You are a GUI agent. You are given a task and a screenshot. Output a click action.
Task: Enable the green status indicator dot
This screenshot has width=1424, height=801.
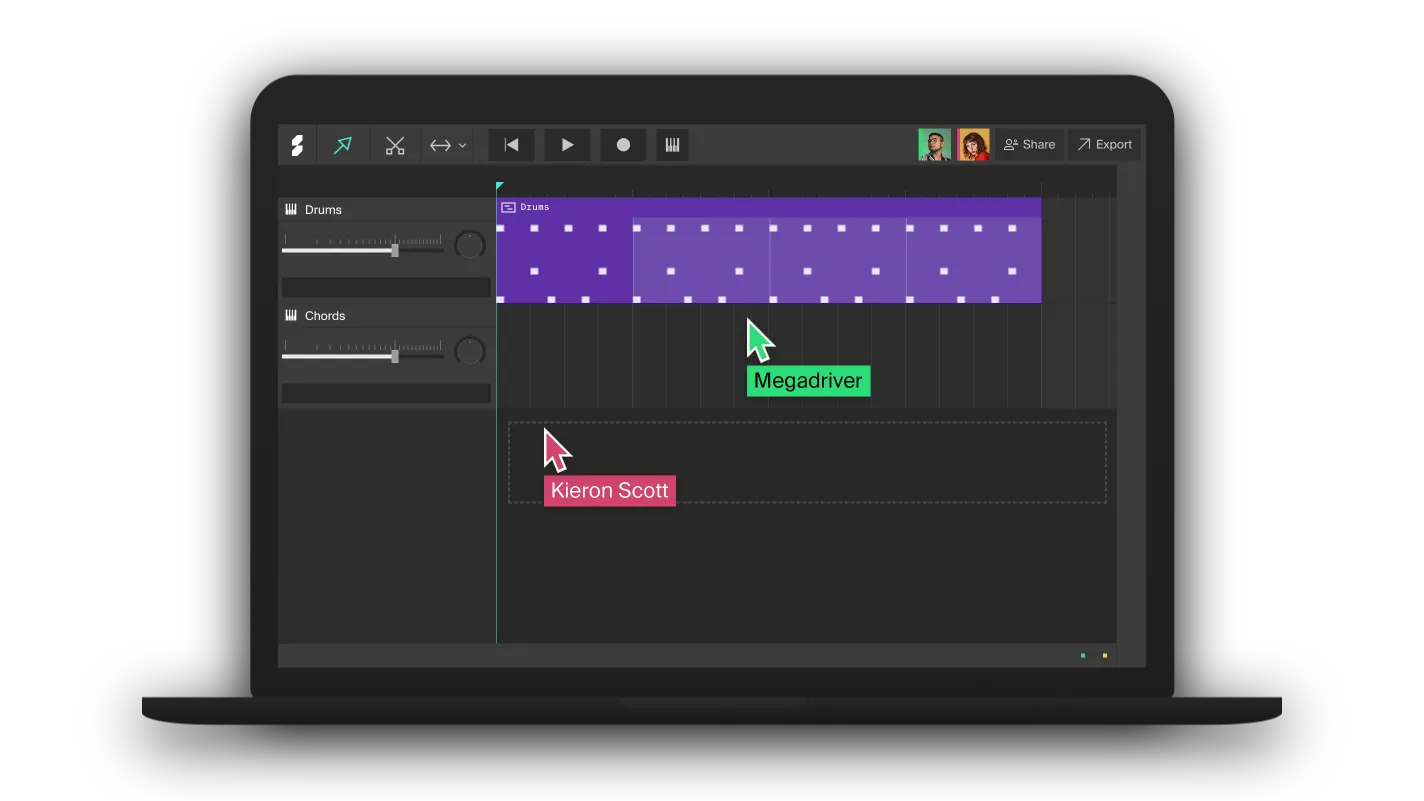coord(1082,656)
